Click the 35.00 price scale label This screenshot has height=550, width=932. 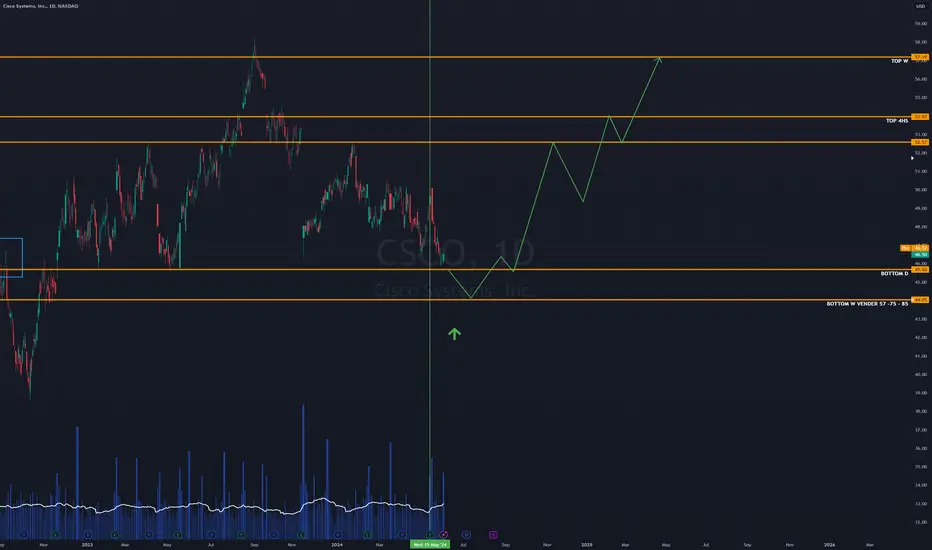tap(921, 467)
